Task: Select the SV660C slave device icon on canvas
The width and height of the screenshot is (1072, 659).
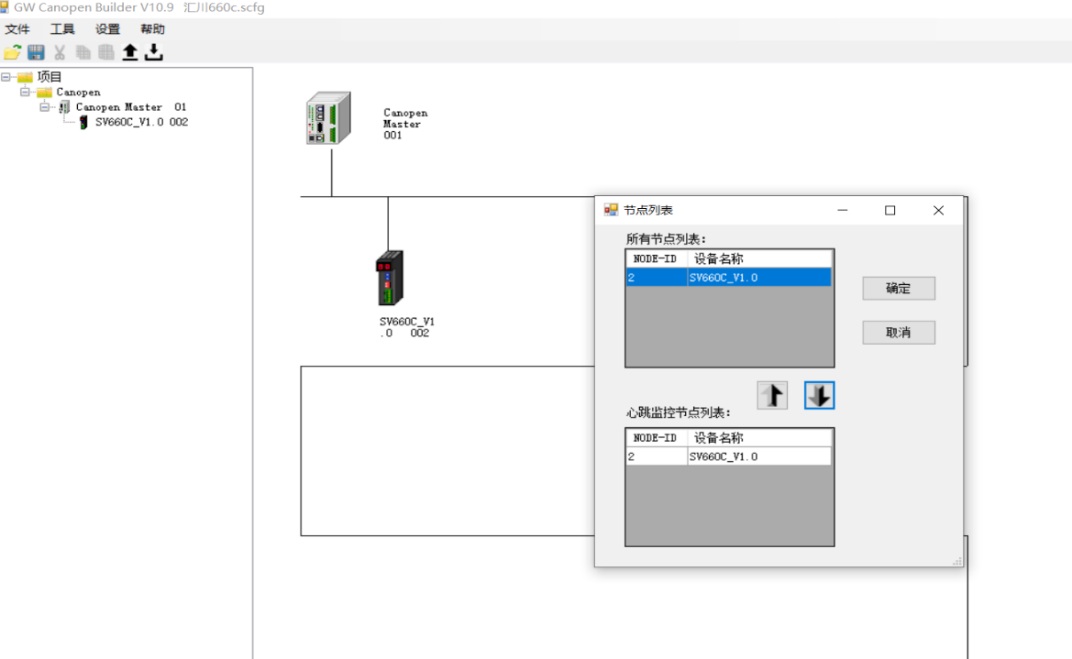Action: pyautogui.click(x=389, y=278)
